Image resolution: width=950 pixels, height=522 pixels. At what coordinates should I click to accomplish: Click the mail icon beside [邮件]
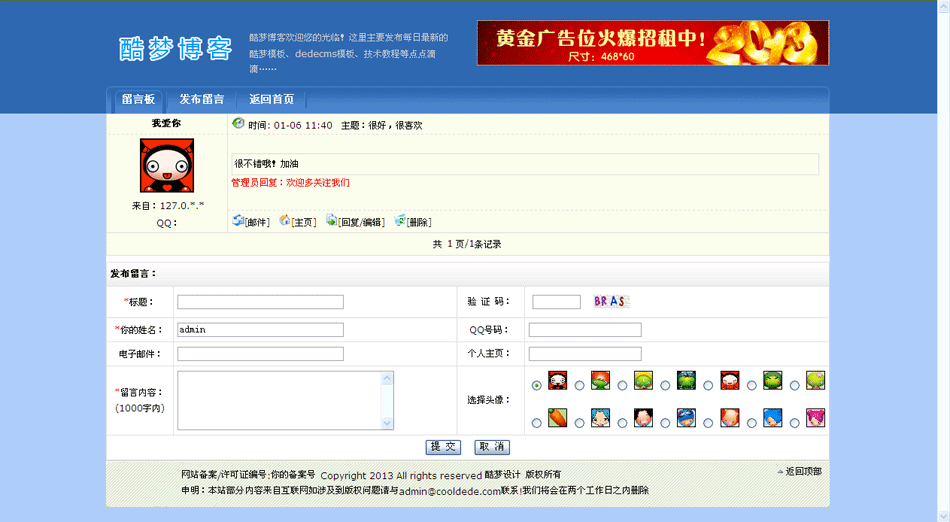pos(238,221)
